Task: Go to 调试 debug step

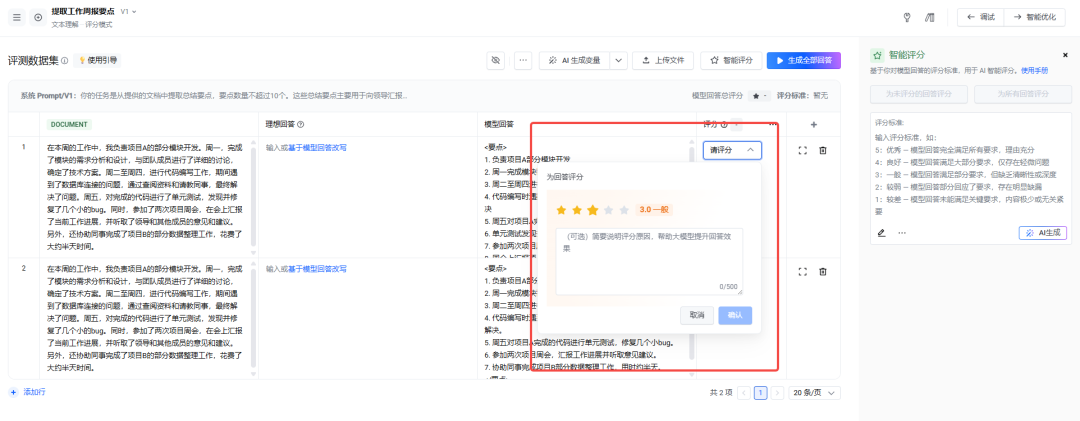Action: coord(981,17)
